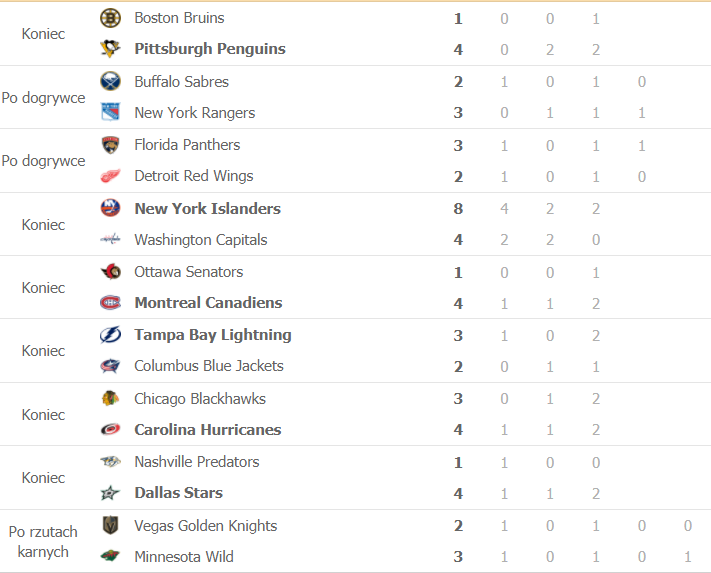
Task: Open the Montreal Canadiens team link
Action: [208, 303]
